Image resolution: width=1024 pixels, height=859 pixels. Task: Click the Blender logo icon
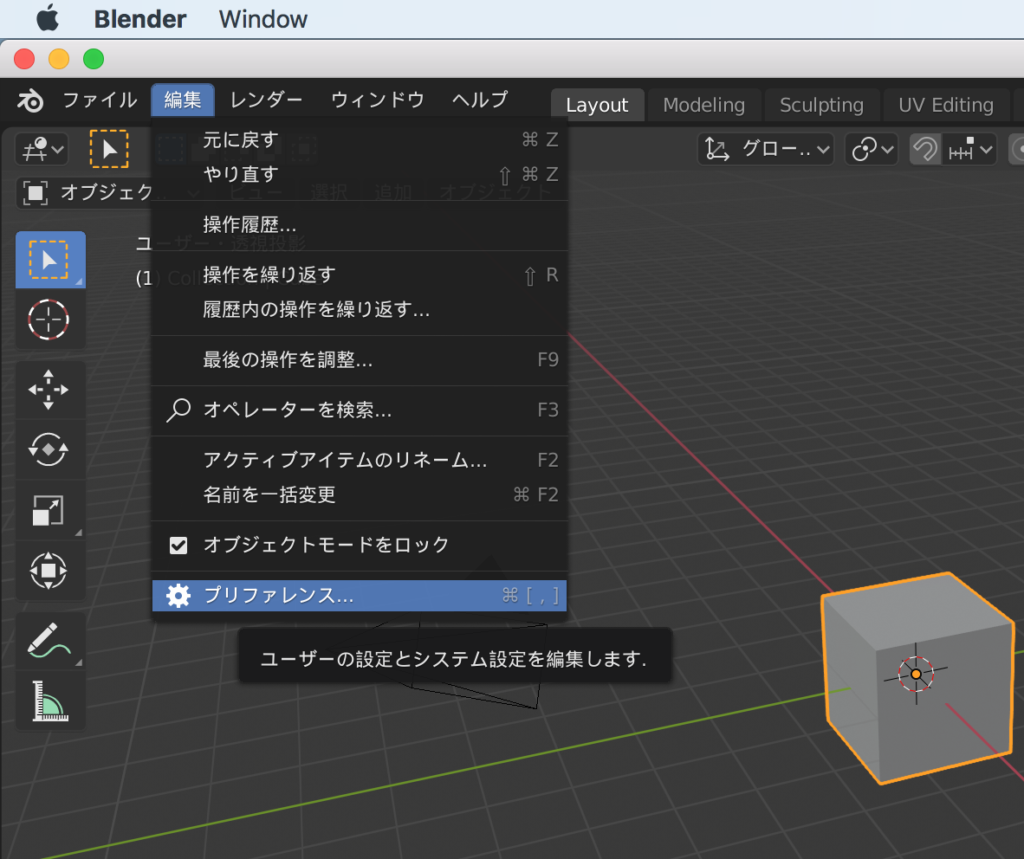(31, 100)
